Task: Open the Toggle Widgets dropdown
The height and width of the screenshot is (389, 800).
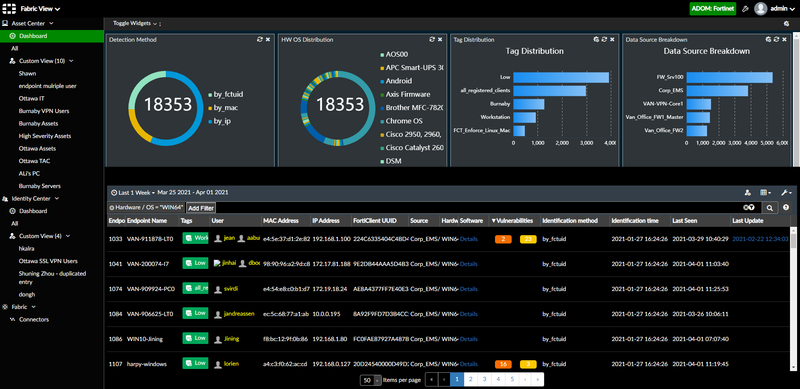Action: point(135,23)
